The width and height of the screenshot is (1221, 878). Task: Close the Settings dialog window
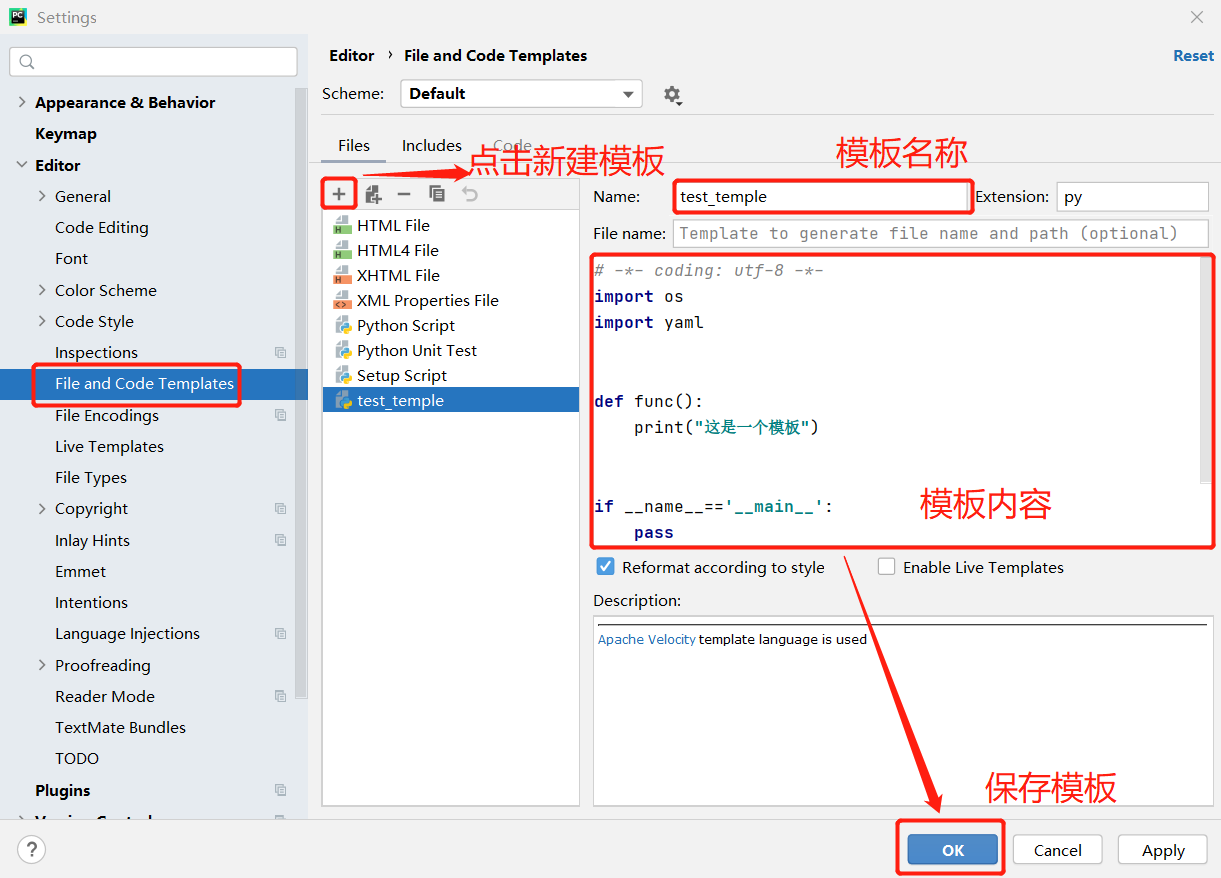[x=1197, y=17]
